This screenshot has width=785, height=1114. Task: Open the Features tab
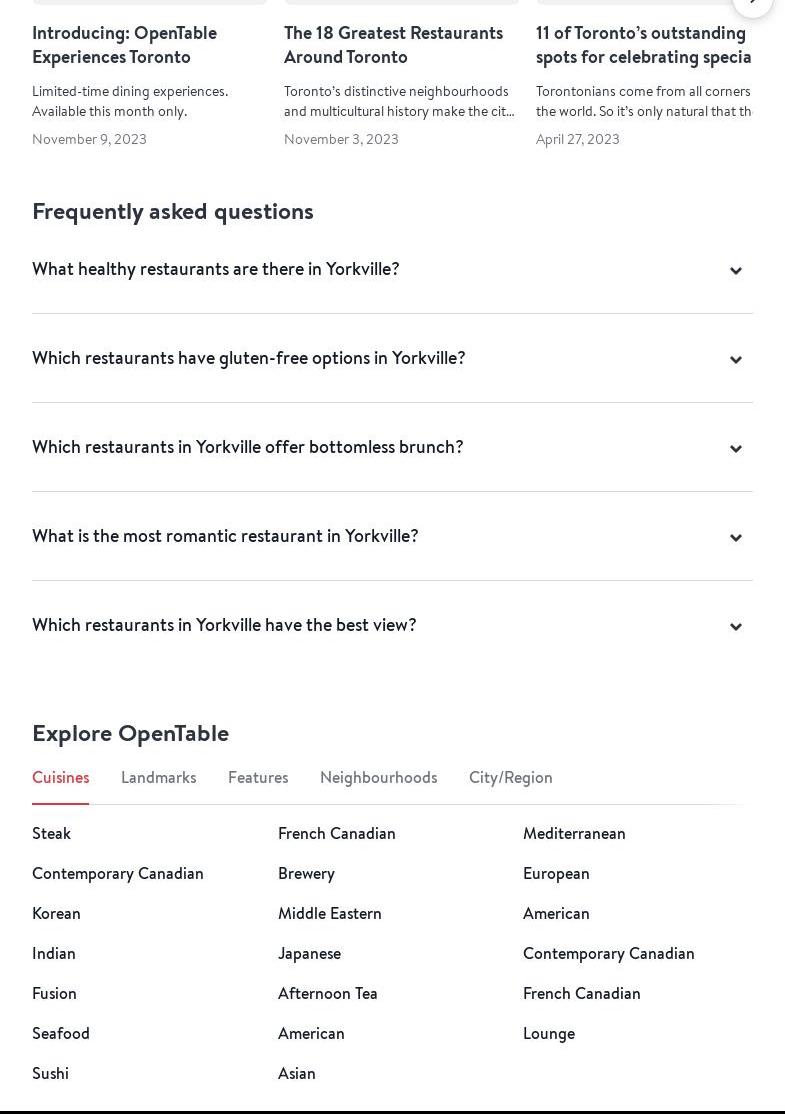(258, 778)
